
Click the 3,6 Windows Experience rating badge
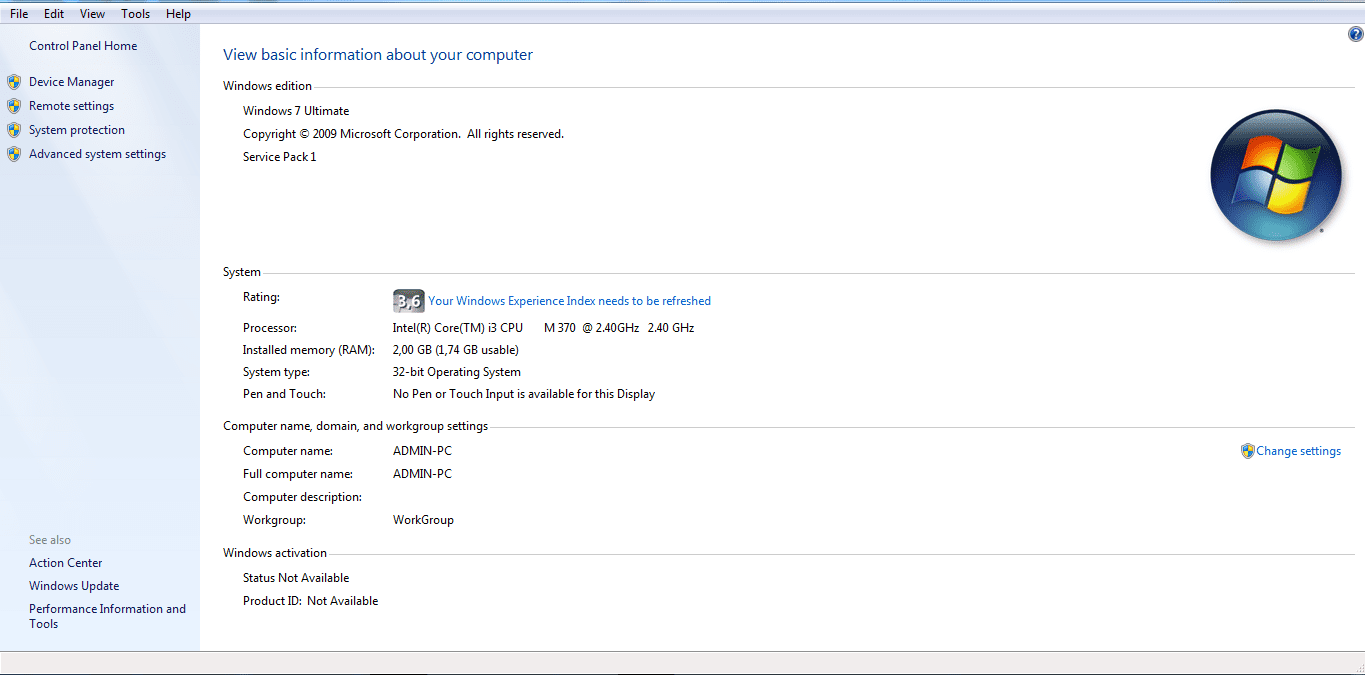point(409,301)
